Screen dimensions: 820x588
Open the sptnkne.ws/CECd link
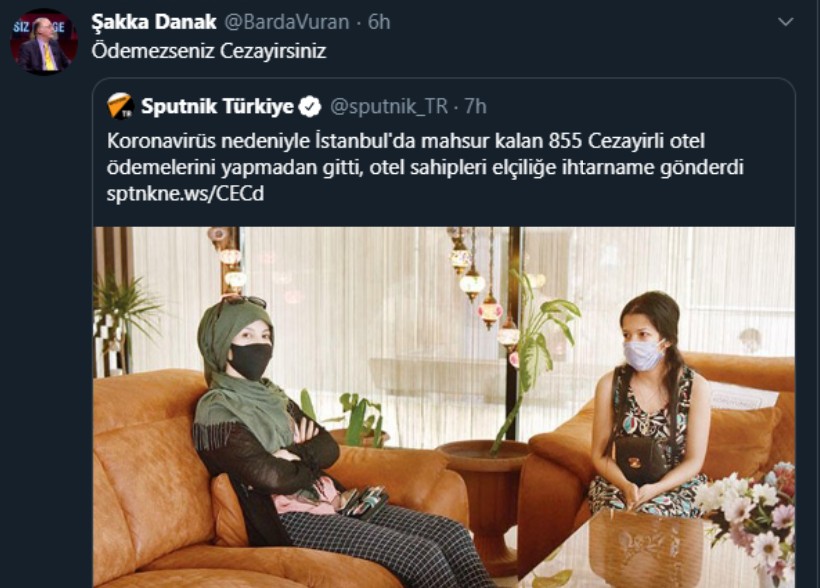pos(185,194)
